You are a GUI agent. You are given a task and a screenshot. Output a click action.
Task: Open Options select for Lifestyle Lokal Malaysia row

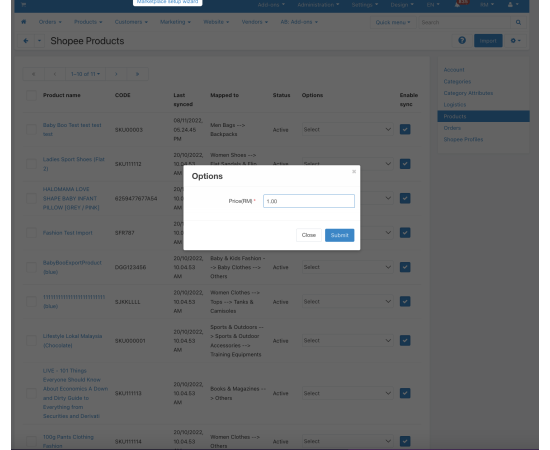tap(347, 341)
